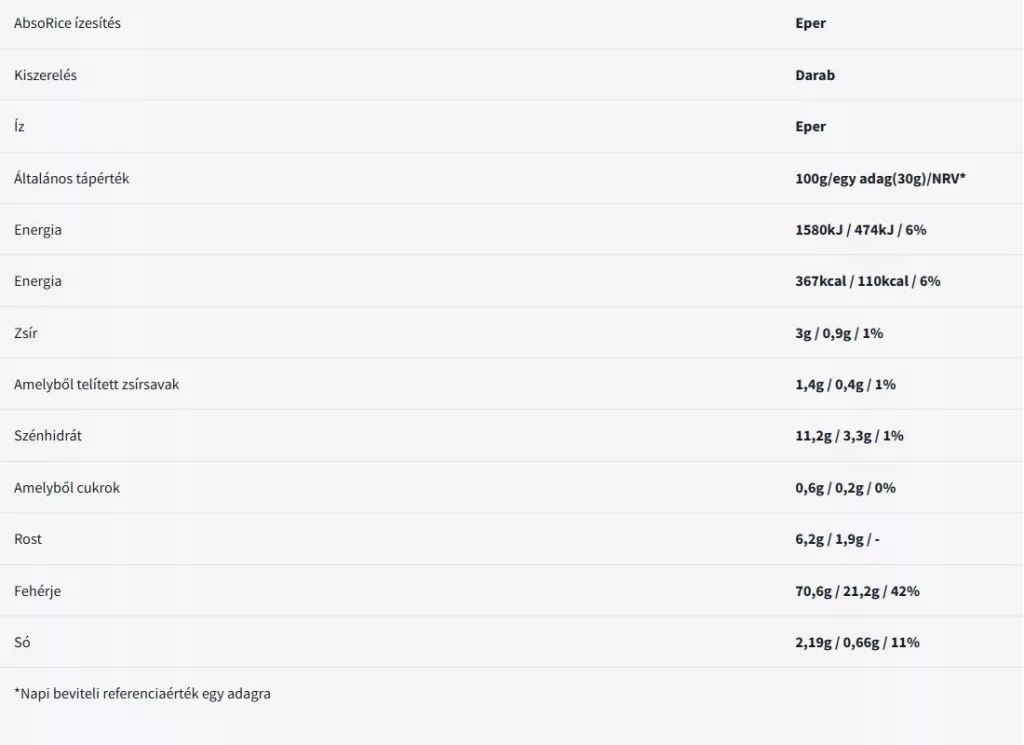Screen dimensions: 1024x745
Task: Click the Általános tápérték label
Action: click(71, 179)
